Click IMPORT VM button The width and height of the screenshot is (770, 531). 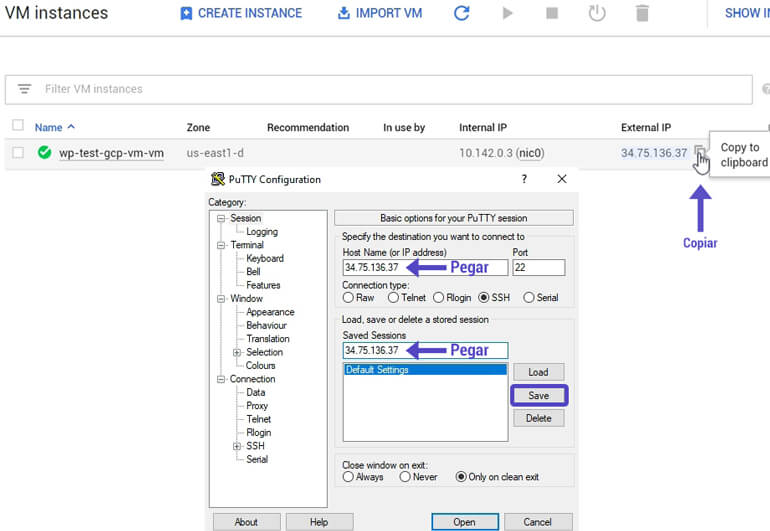380,13
